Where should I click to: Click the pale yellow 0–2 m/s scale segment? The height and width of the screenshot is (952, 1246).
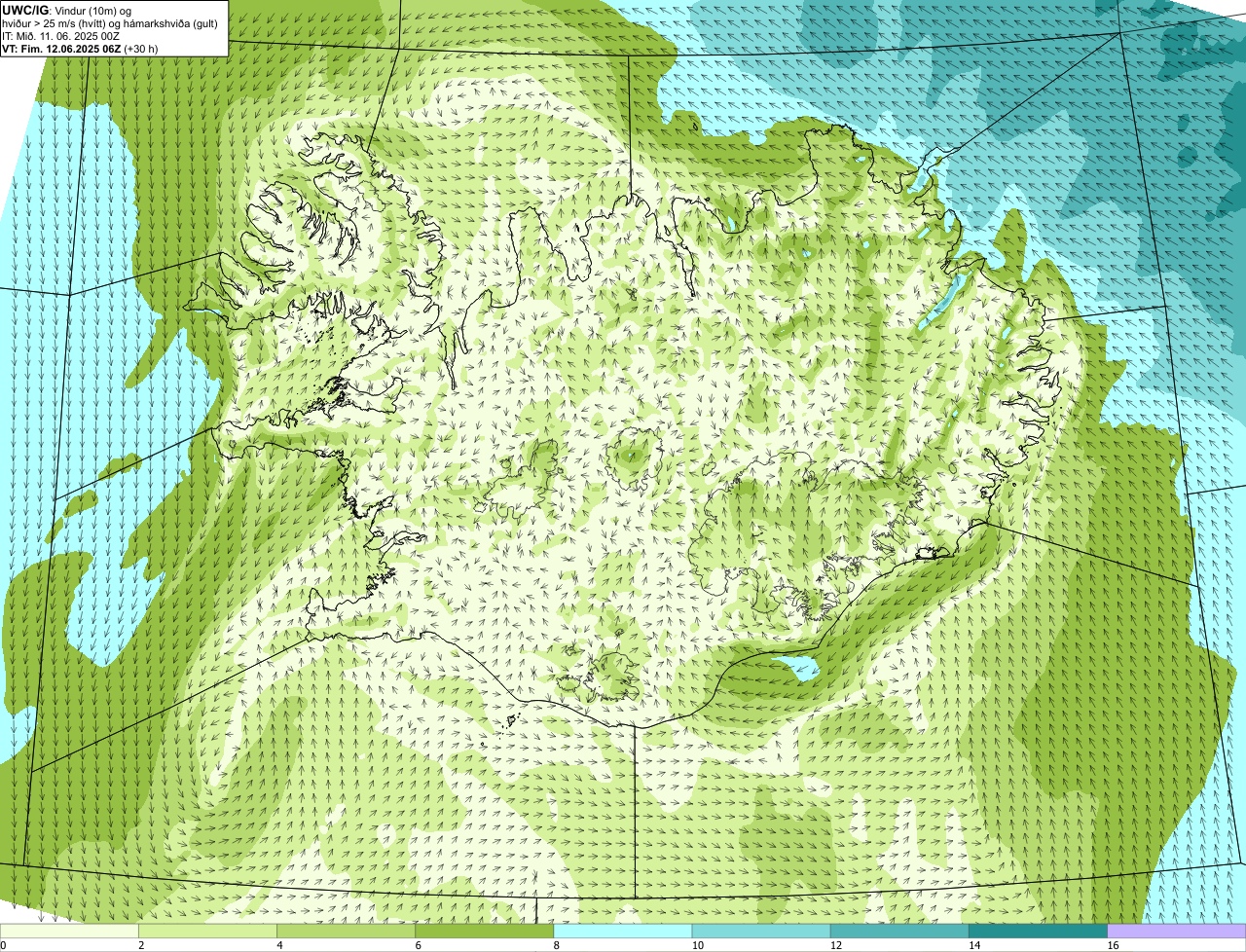click(x=69, y=932)
